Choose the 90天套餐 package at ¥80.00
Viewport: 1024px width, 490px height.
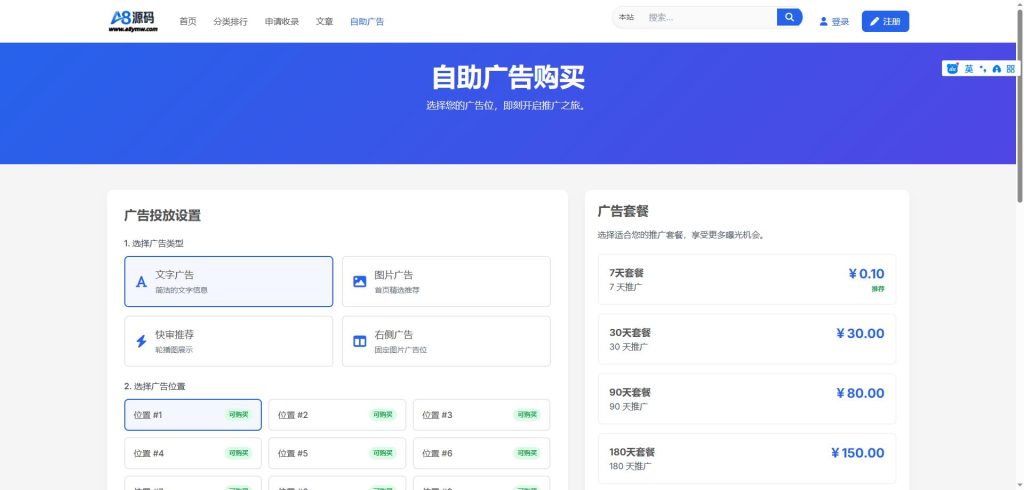(747, 399)
